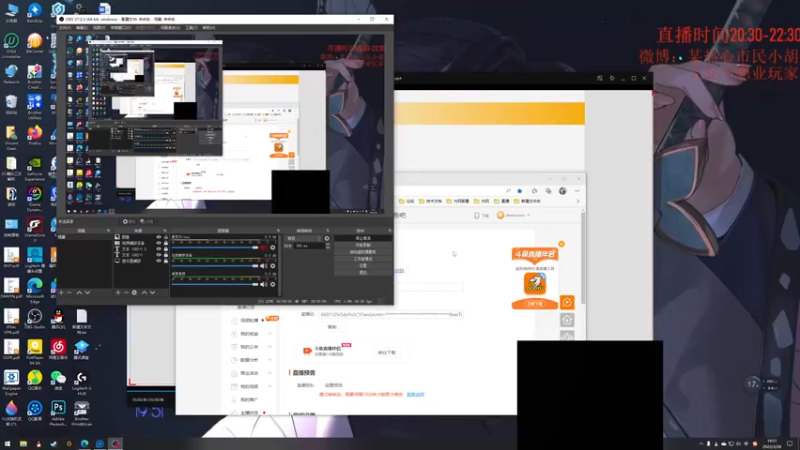This screenshot has width=800, height=450.
Task: Open Logitech G HUB shortcut
Action: point(82,383)
